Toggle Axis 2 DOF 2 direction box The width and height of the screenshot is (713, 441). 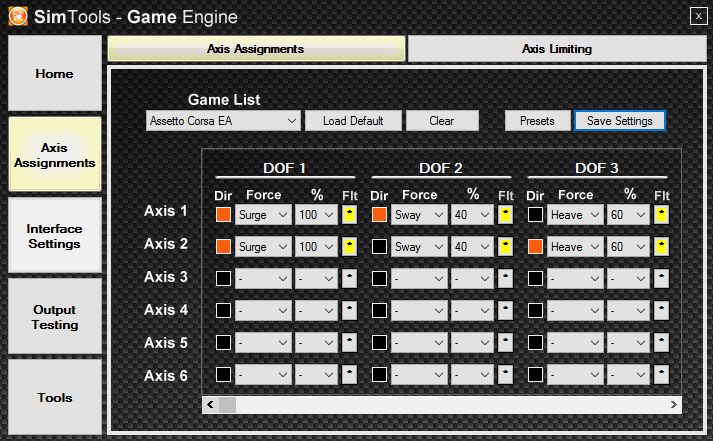(x=379, y=246)
